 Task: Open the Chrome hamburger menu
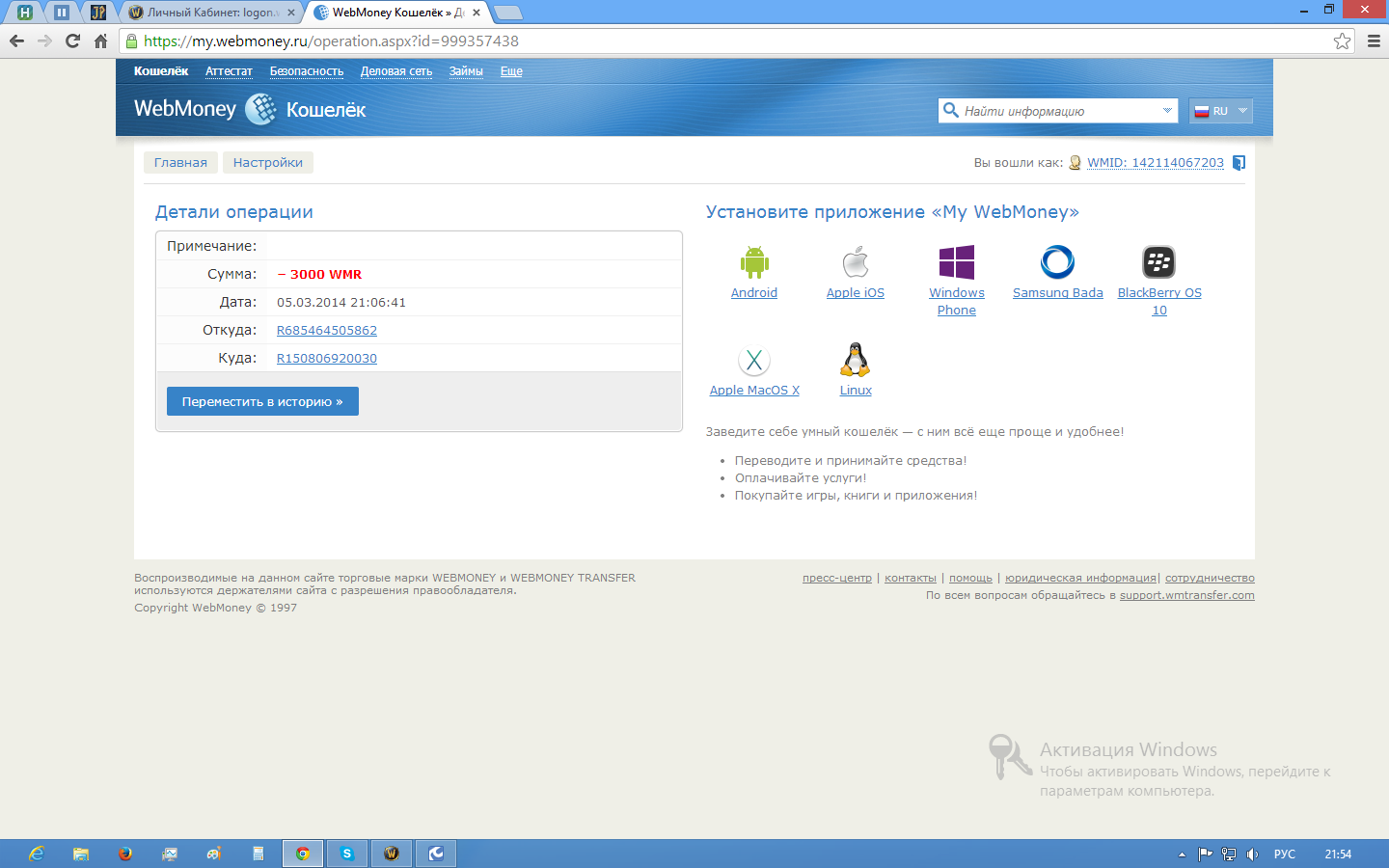pos(1374,41)
